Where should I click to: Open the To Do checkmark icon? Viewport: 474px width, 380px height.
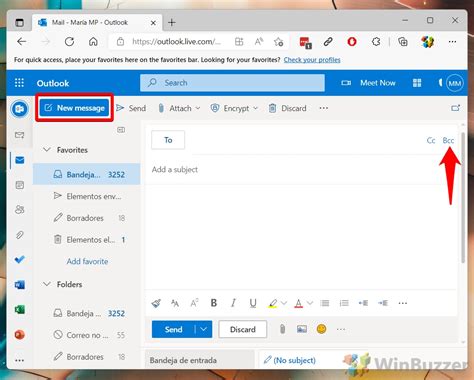point(20,259)
